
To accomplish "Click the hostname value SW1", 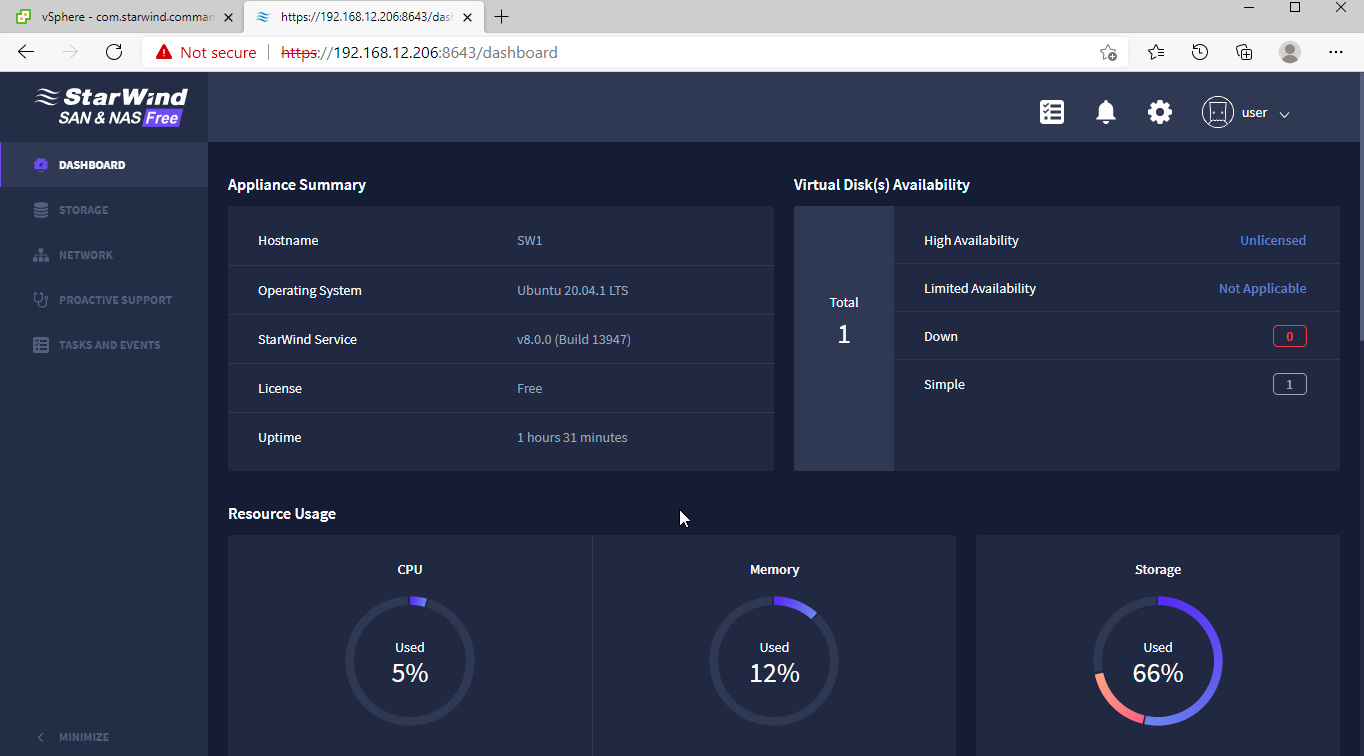I will pyautogui.click(x=530, y=241).
